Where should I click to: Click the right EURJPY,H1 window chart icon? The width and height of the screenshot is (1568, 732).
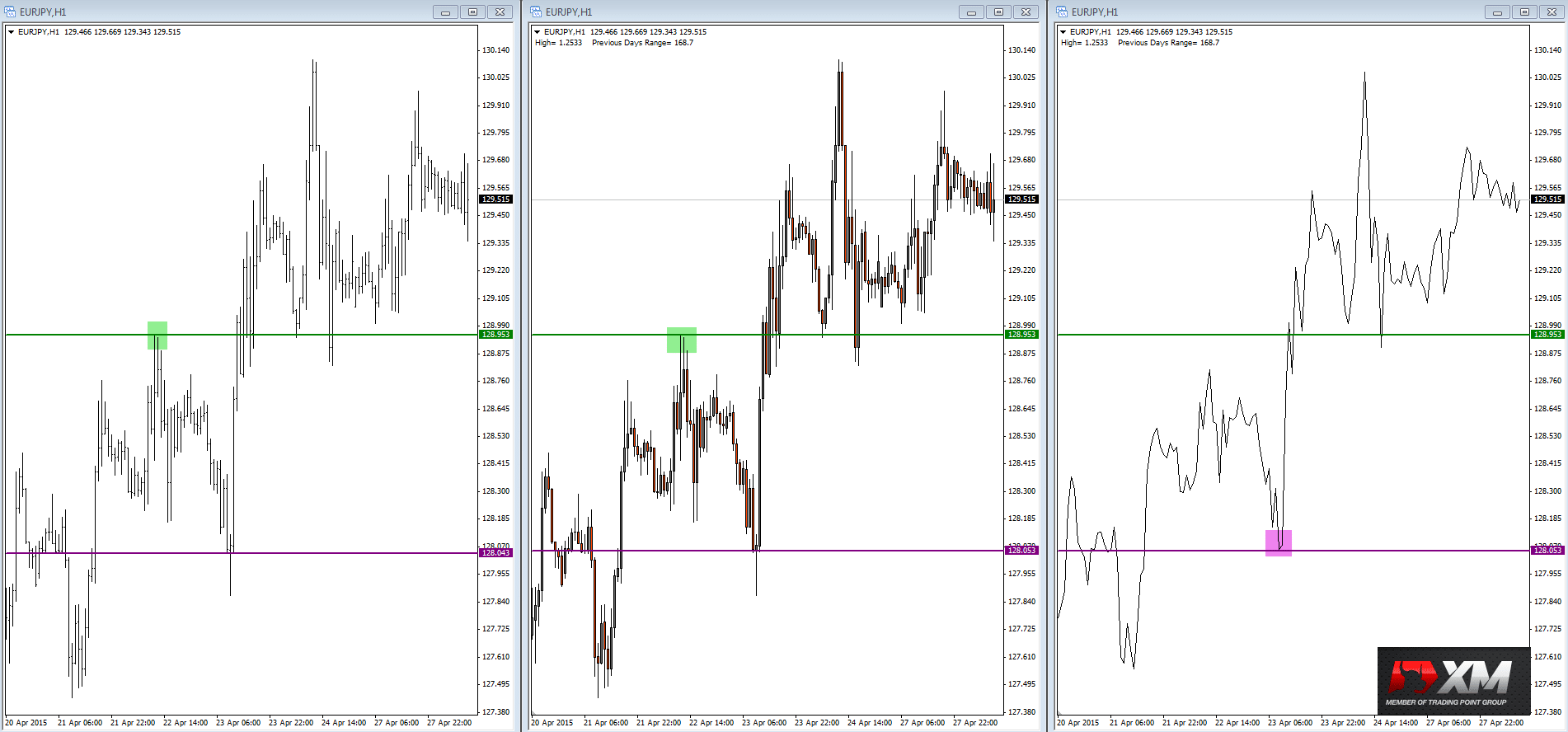1062,12
